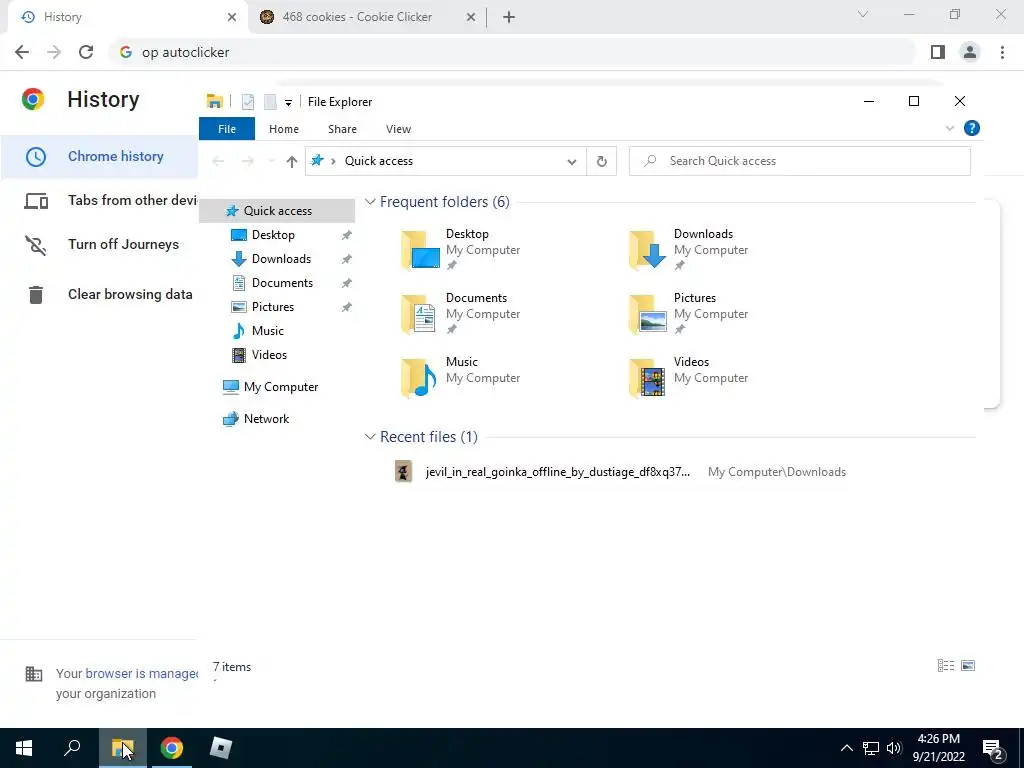Select the Documents frequent folder icon
This screenshot has height=768, width=1024.
(420, 313)
